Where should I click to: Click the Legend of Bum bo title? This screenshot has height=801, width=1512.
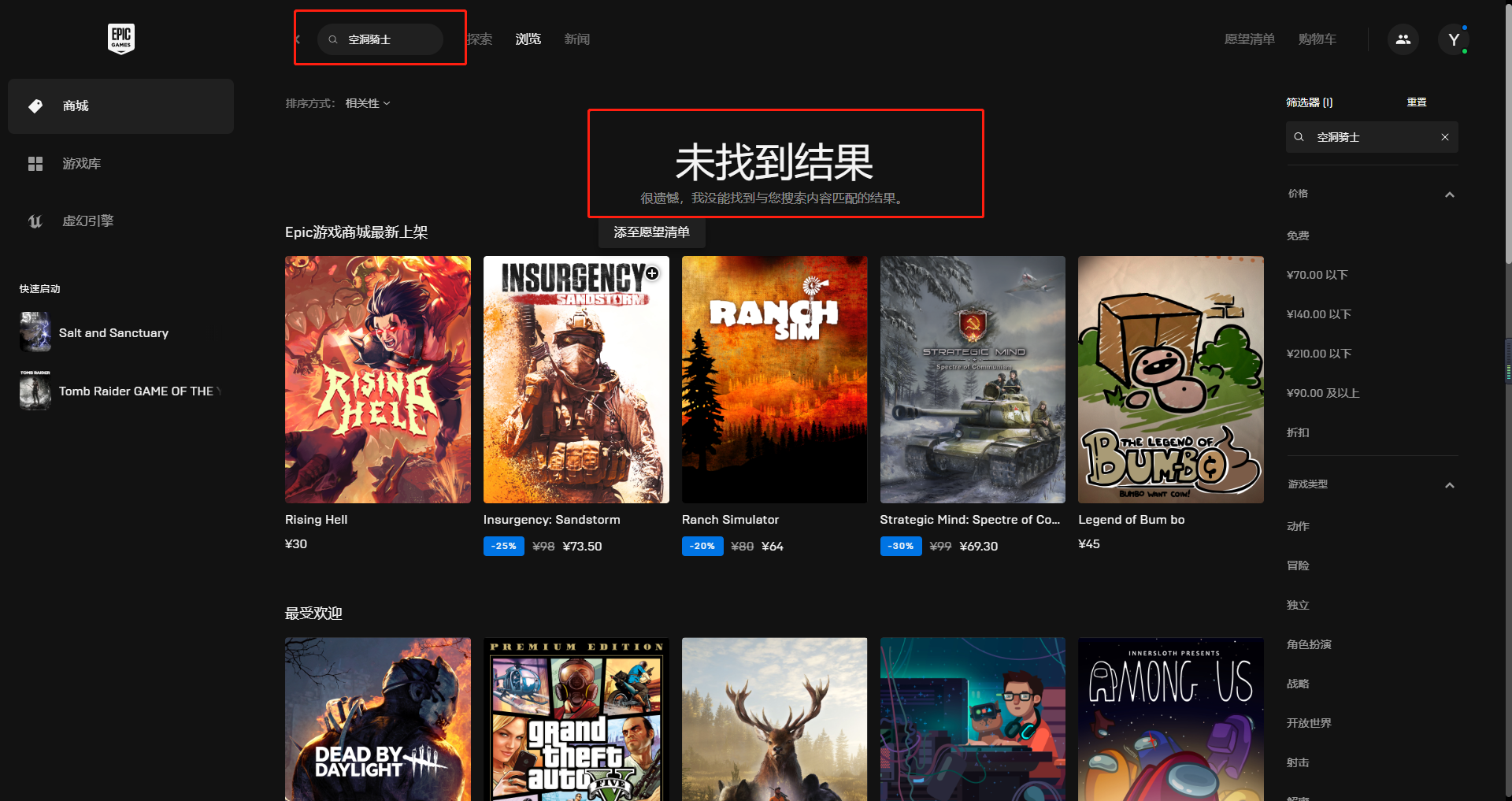click(x=1132, y=520)
